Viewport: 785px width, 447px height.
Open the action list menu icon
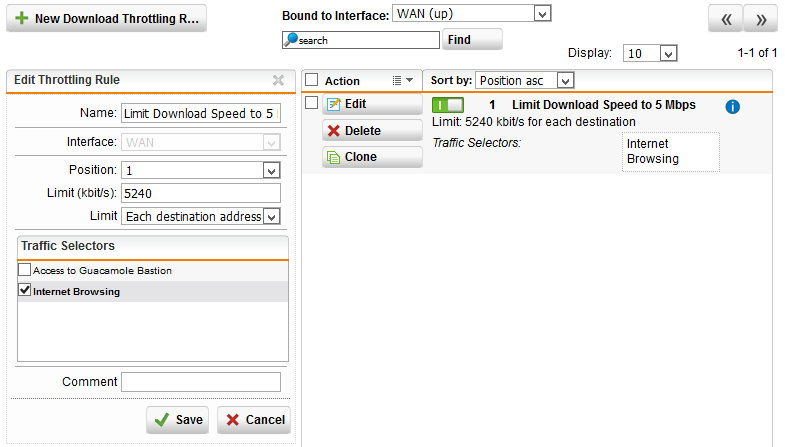click(403, 80)
